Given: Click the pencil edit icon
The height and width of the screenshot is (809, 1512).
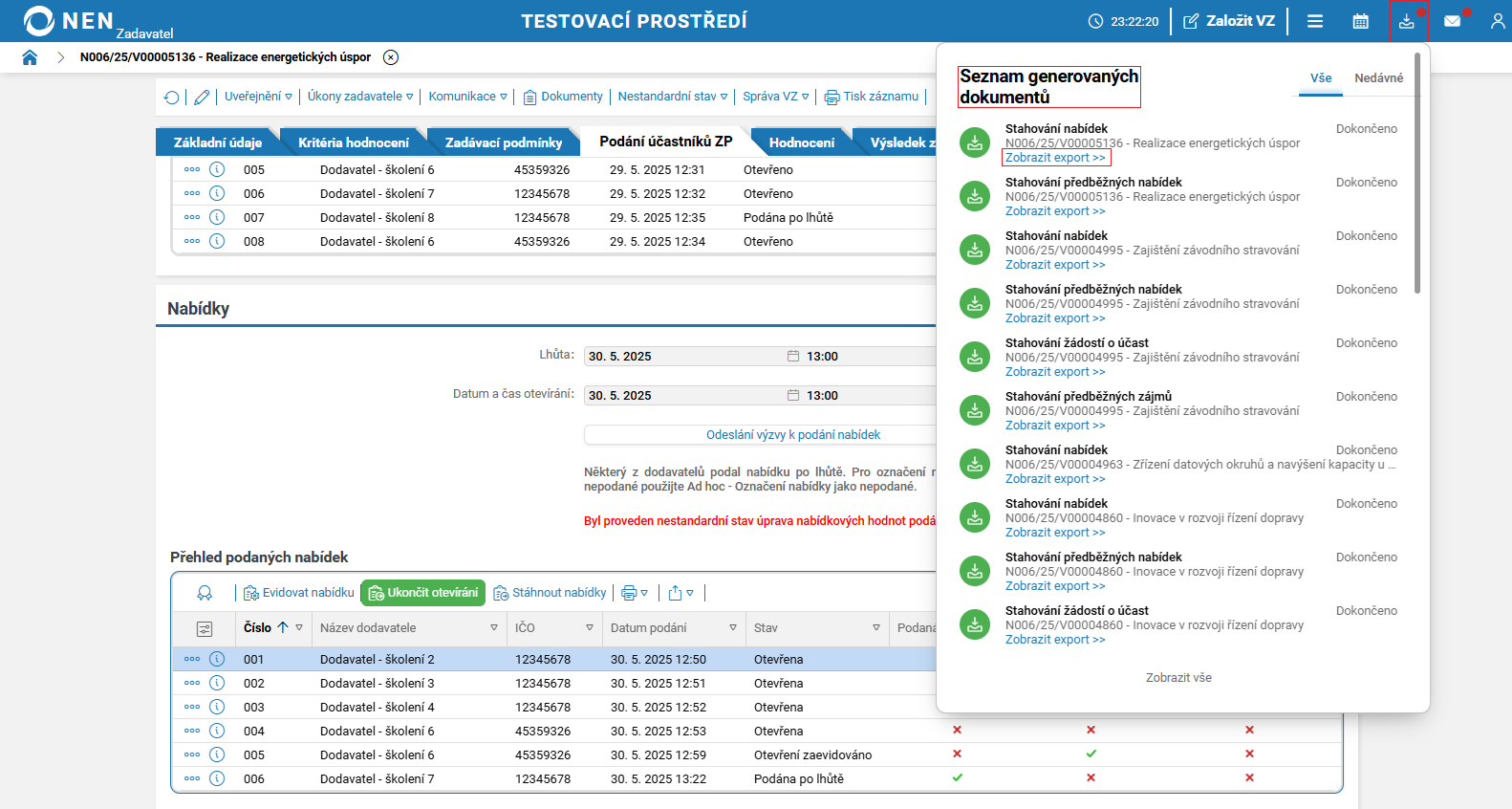Looking at the screenshot, I should point(202,98).
